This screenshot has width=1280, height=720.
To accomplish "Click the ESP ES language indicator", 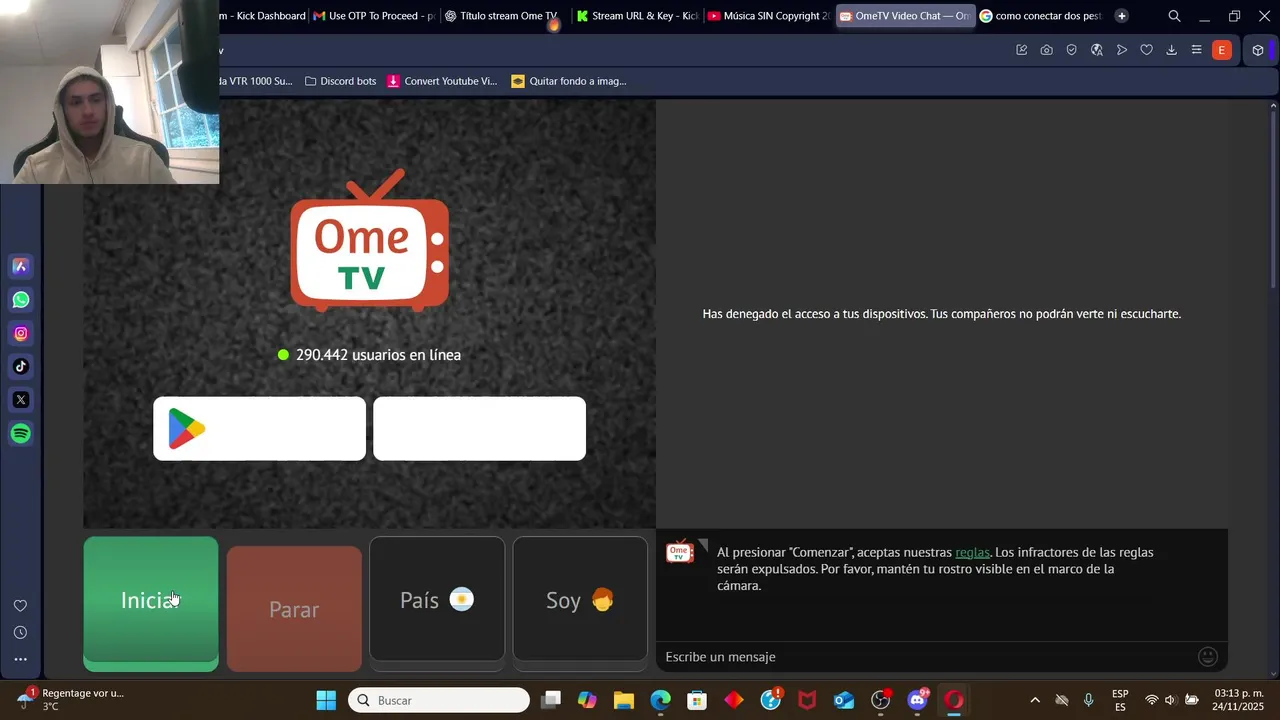I will 1120,700.
